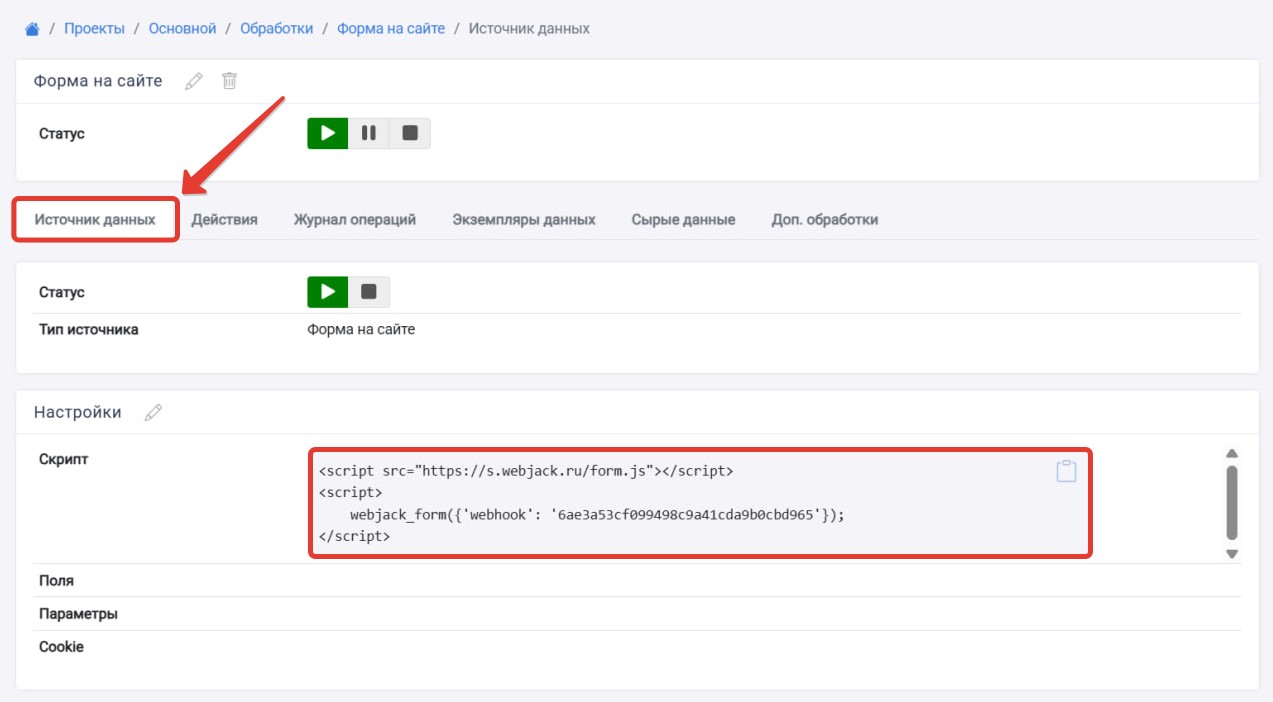Click the Cookie row label
The width and height of the screenshot is (1273, 702).
coord(61,646)
